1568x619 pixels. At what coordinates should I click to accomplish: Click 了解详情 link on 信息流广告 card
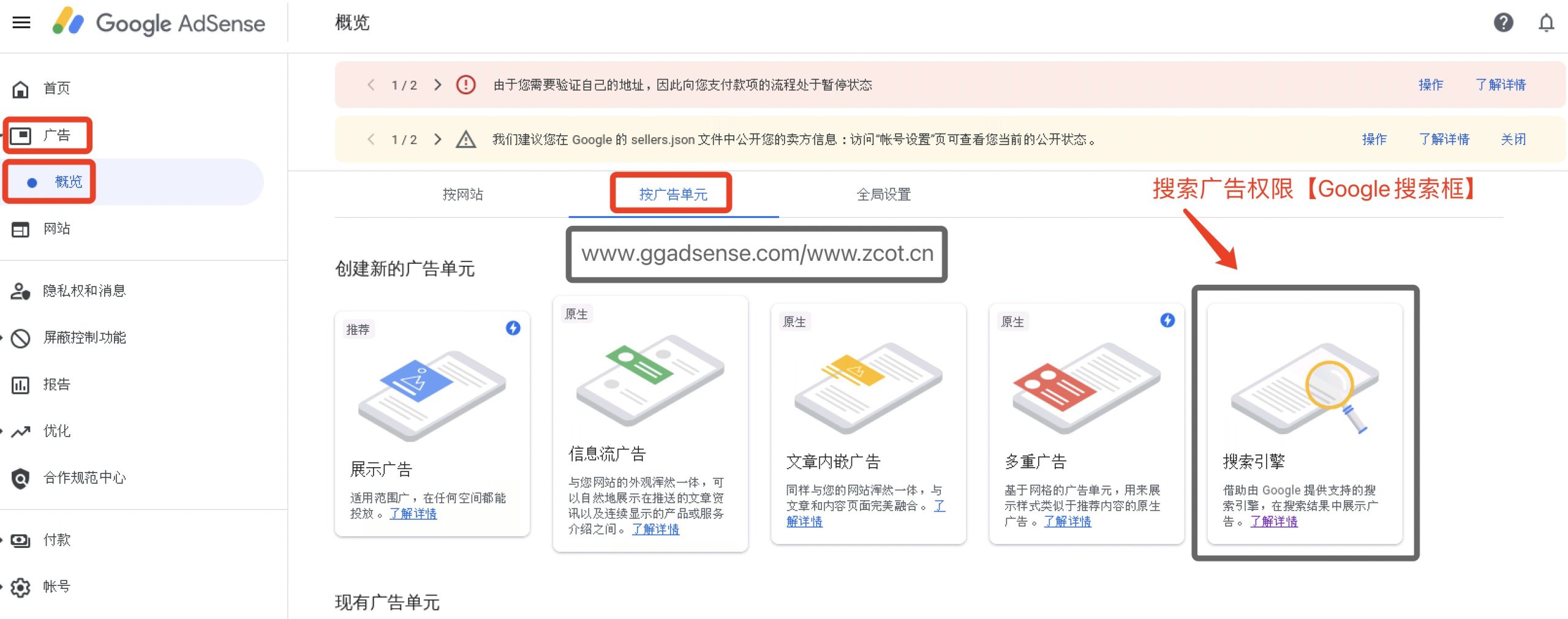point(655,529)
